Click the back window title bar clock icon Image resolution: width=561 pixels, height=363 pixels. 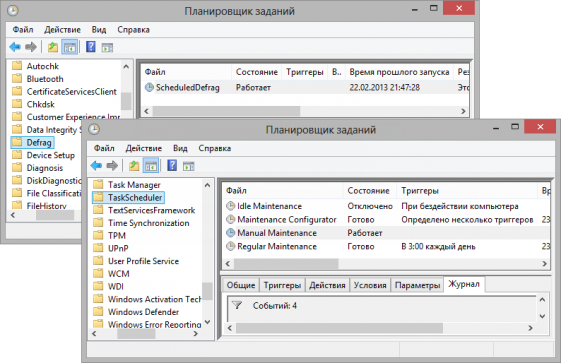[13, 10]
